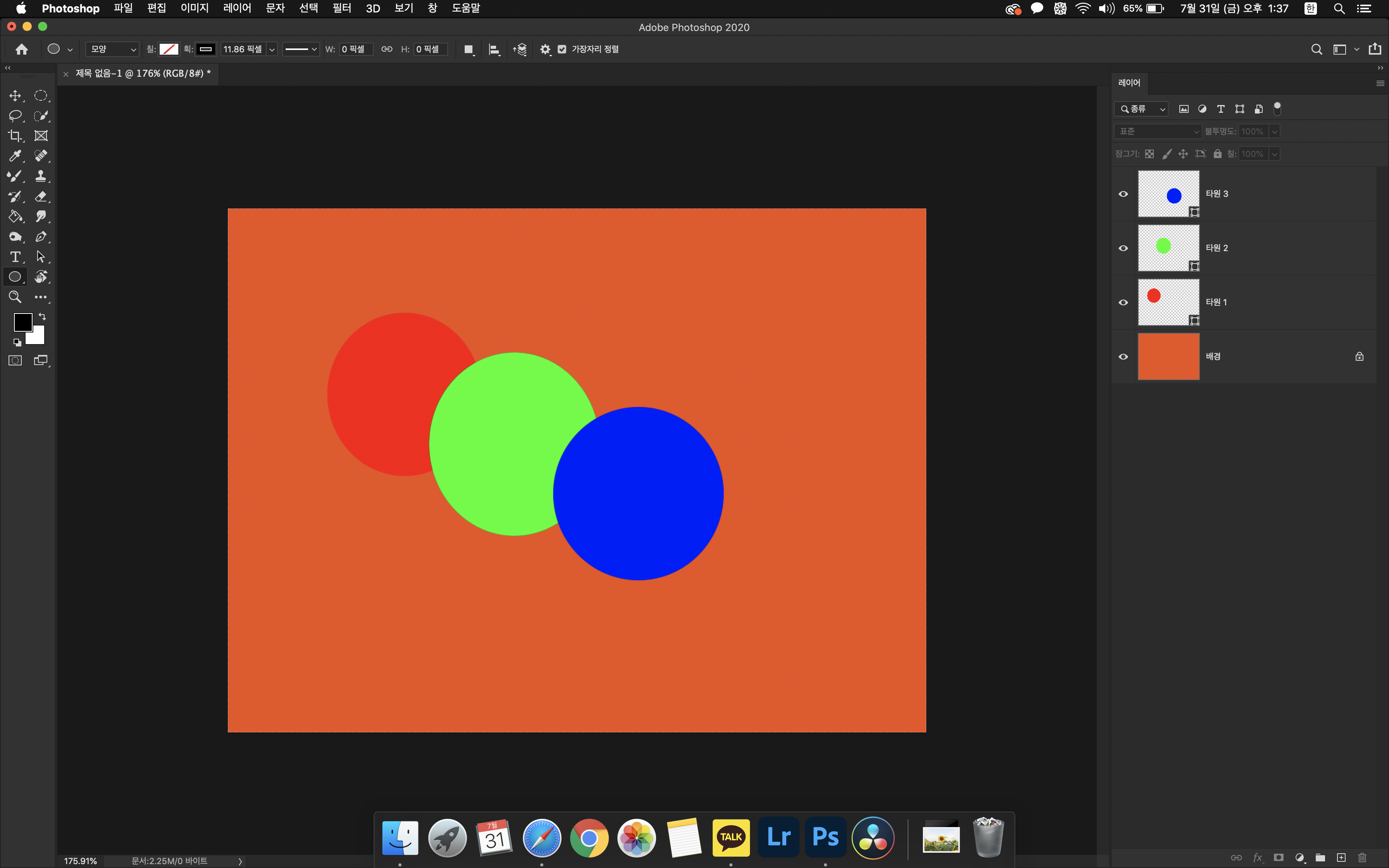Screen dimensions: 1389x868
Task: Select the Eyedropper tool
Action: tap(15, 156)
